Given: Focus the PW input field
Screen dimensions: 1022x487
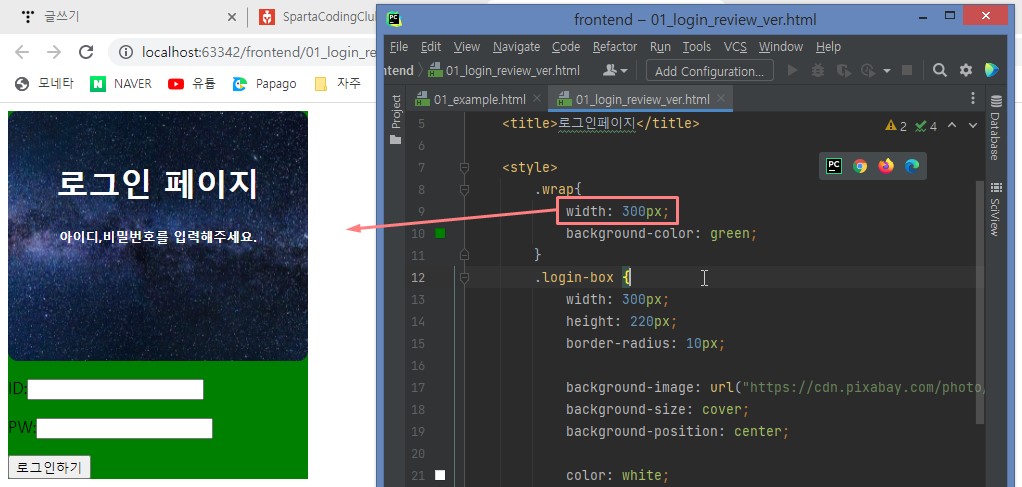Looking at the screenshot, I should pos(124,428).
